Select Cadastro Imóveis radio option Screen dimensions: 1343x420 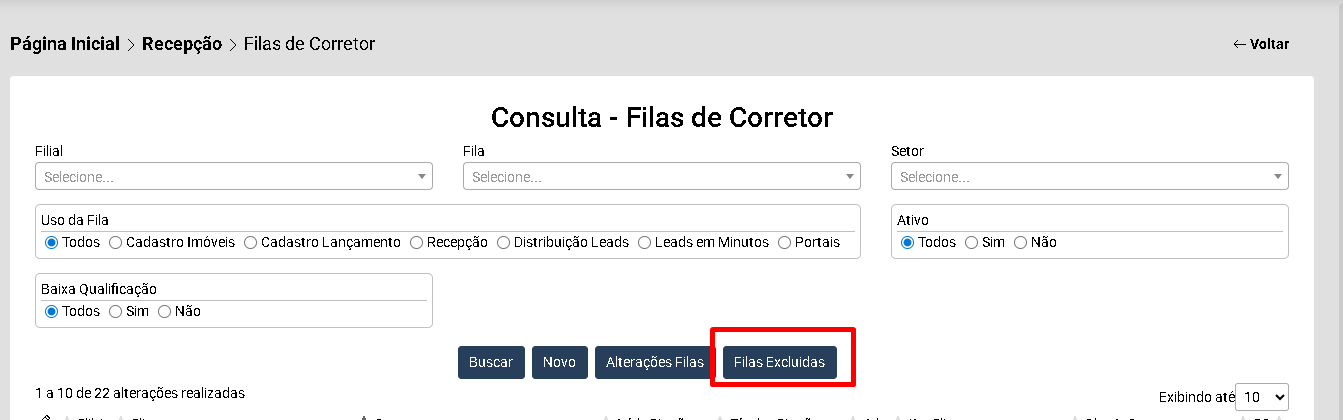coord(116,242)
